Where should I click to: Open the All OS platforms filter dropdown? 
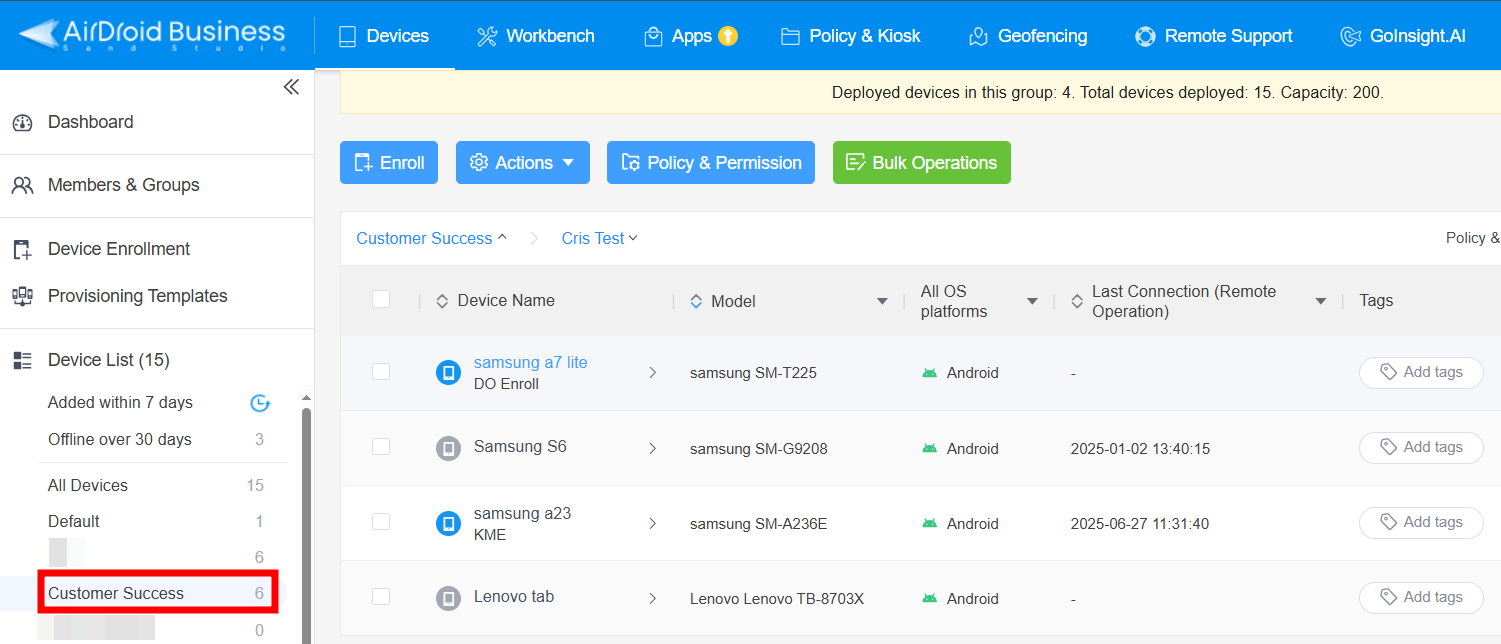point(1032,302)
